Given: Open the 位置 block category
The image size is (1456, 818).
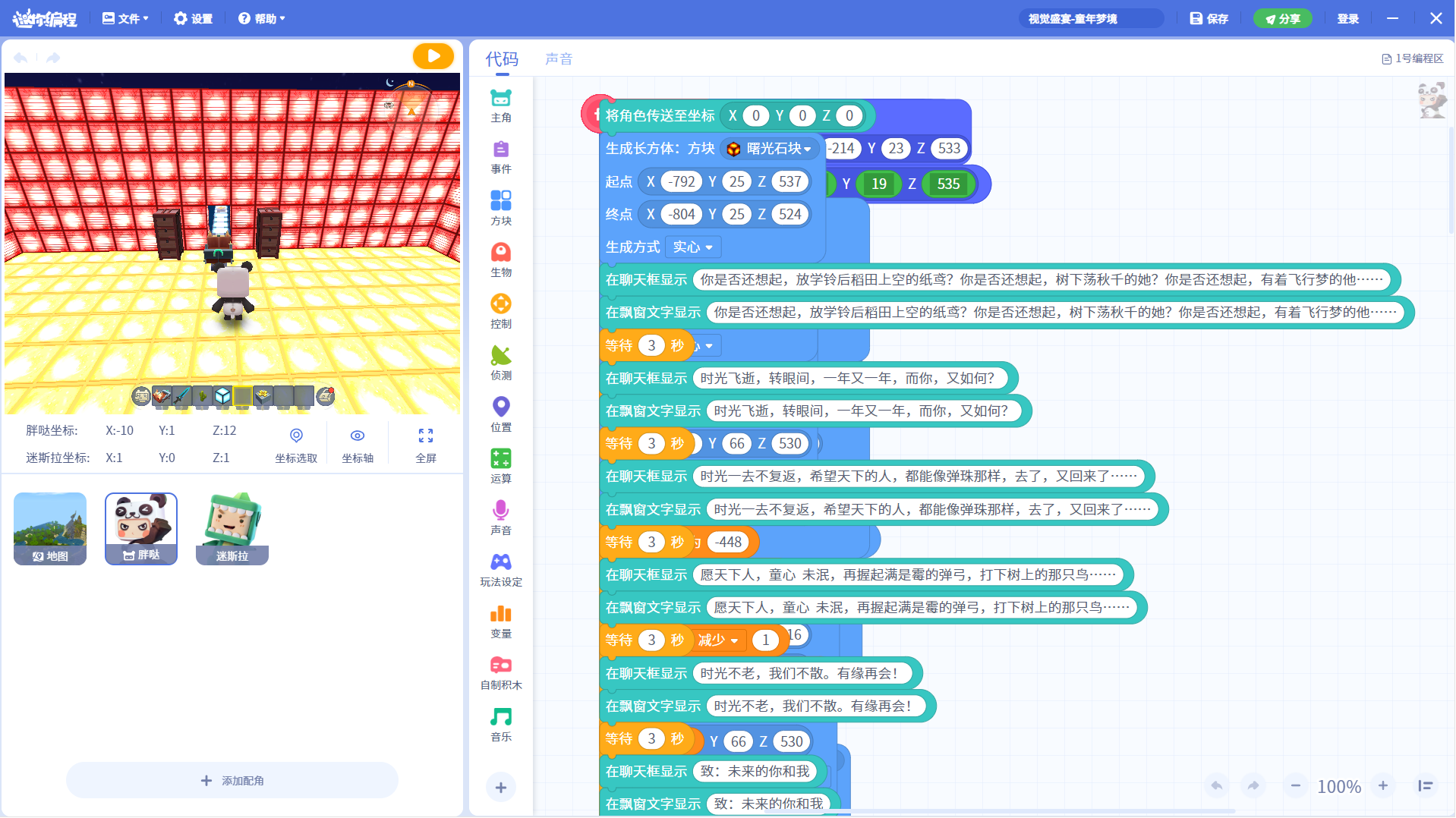Looking at the screenshot, I should click(501, 416).
